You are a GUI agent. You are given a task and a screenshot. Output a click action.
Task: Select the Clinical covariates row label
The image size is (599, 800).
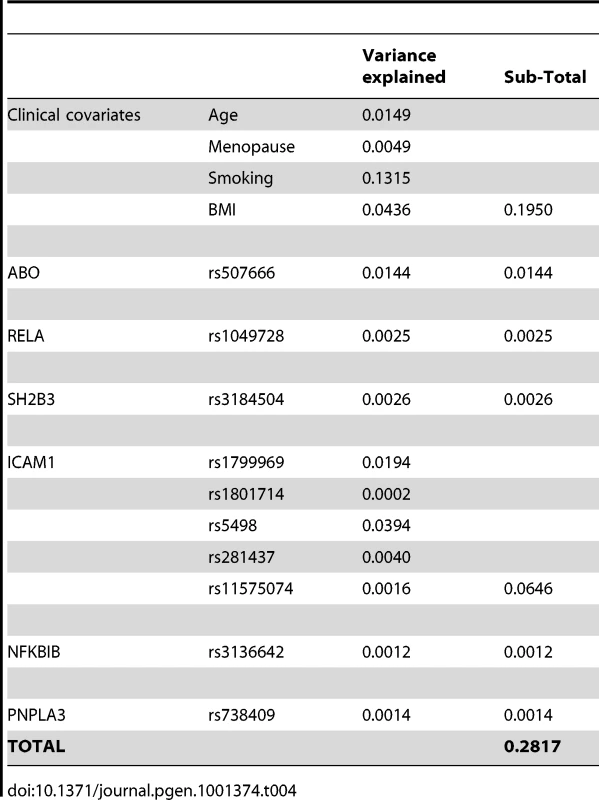coord(74,115)
